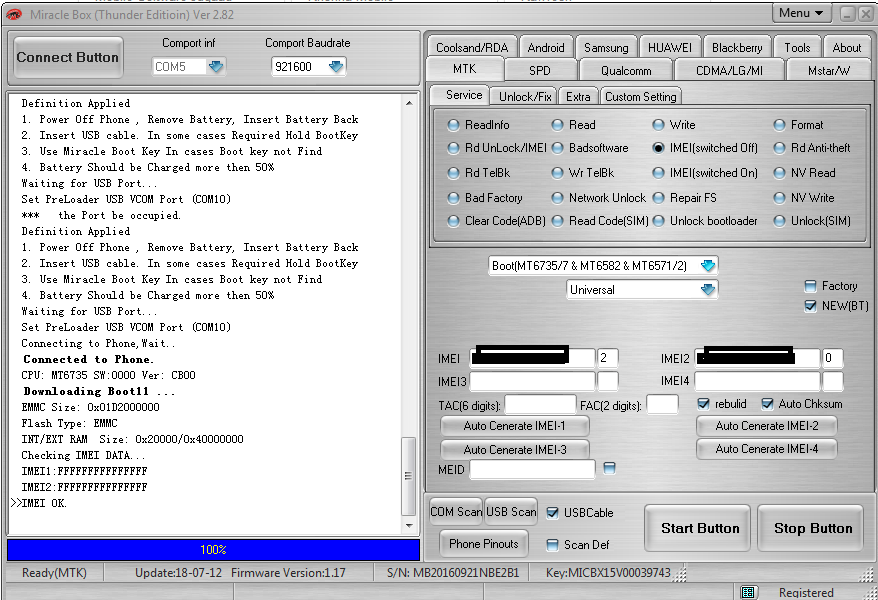Viewport: 878px width, 600px height.
Task: Open the Menu dropdown in title bar
Action: pyautogui.click(x=801, y=13)
